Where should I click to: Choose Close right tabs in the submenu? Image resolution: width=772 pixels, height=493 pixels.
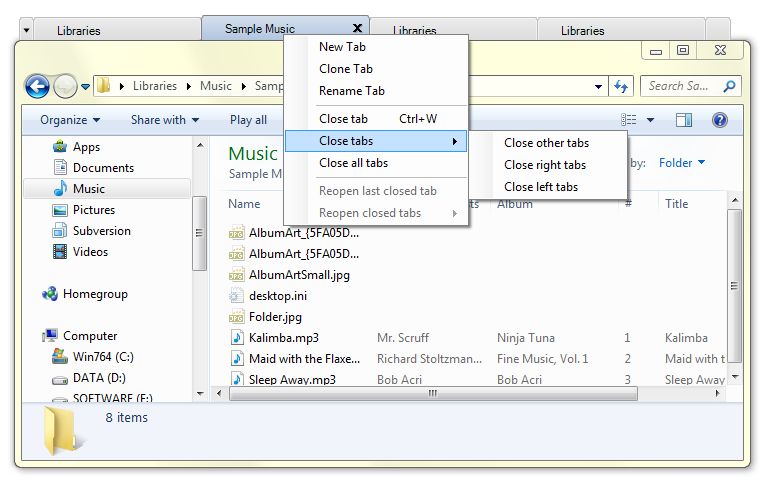click(545, 165)
